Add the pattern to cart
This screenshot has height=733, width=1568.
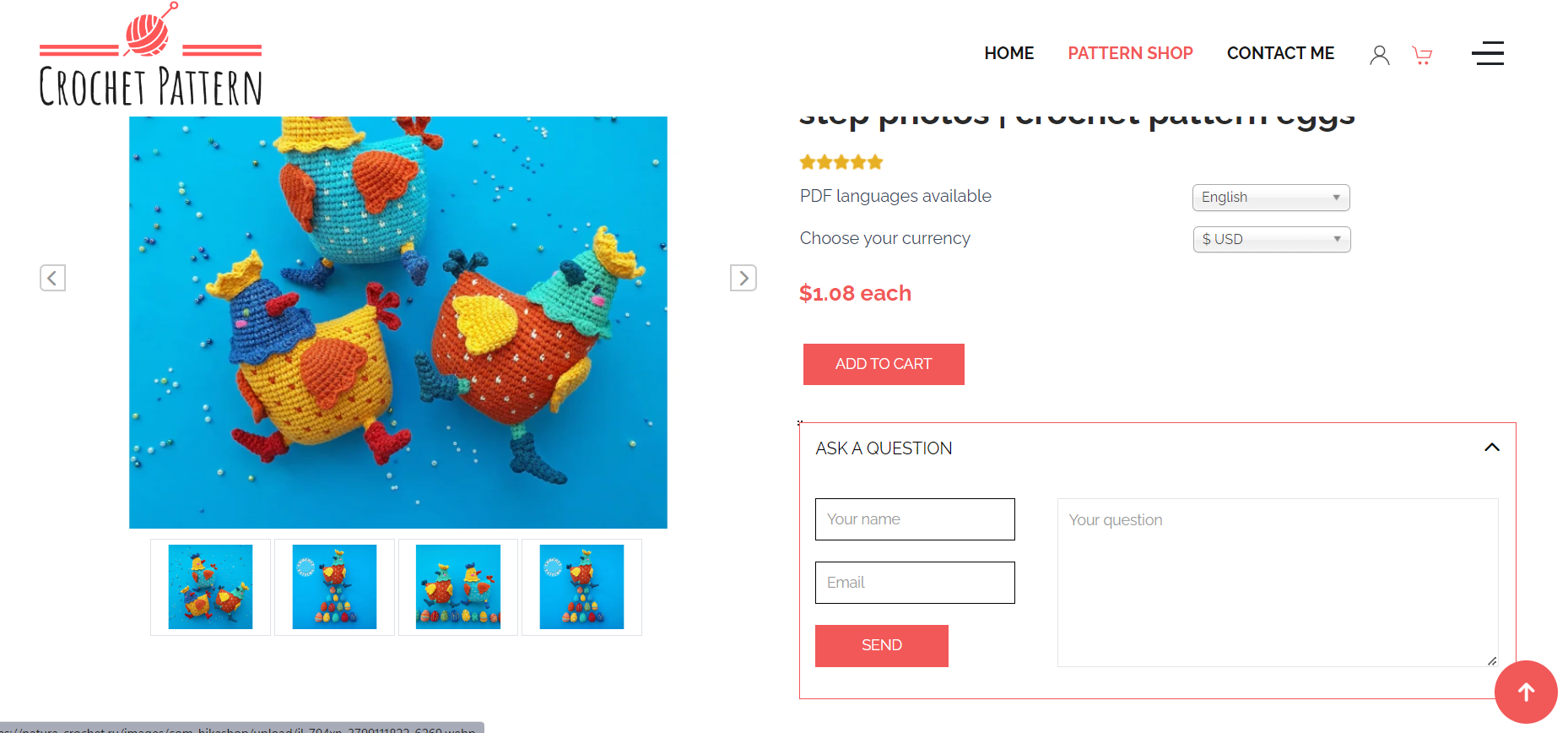(x=884, y=364)
